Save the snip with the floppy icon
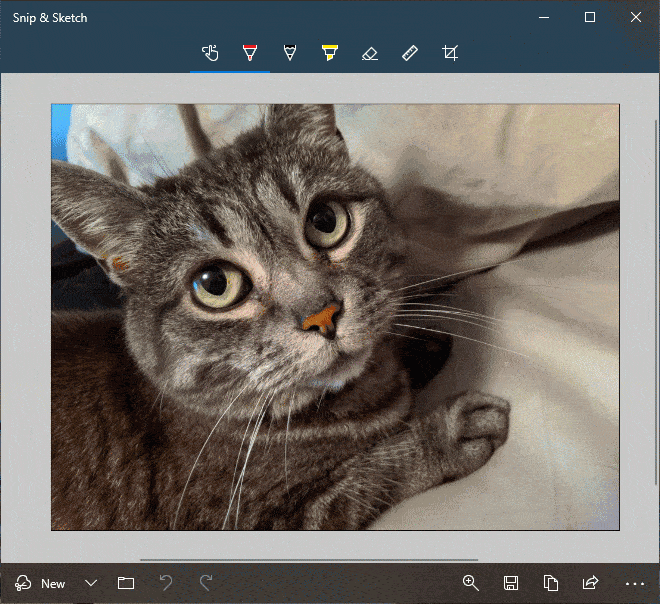Screen dimensions: 660x604 tap(511, 583)
